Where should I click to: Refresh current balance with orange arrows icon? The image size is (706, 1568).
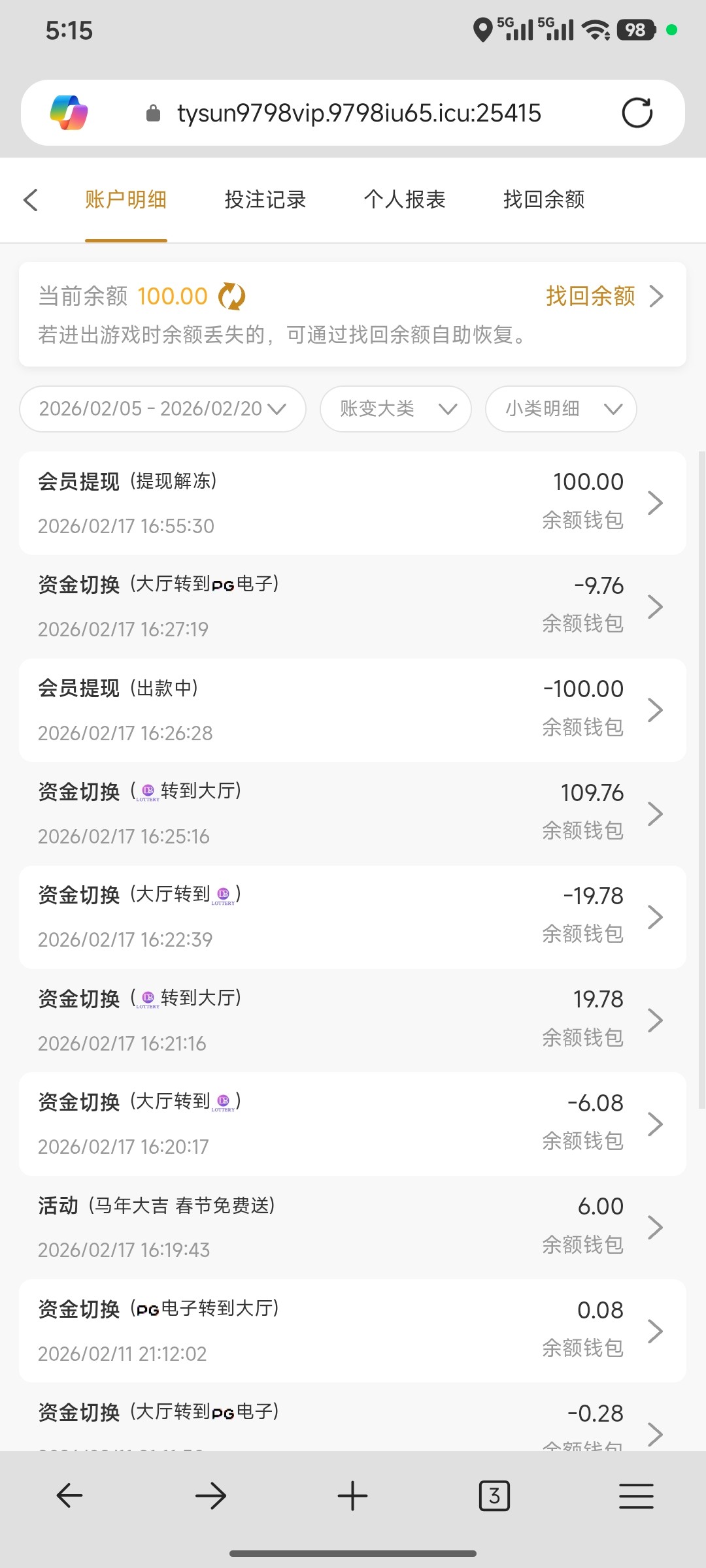click(231, 297)
